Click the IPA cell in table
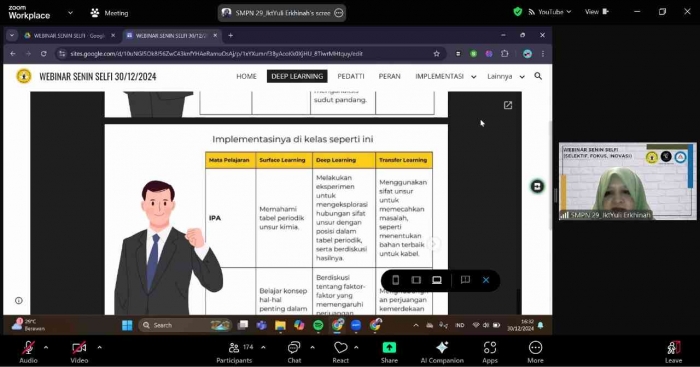 coord(230,218)
